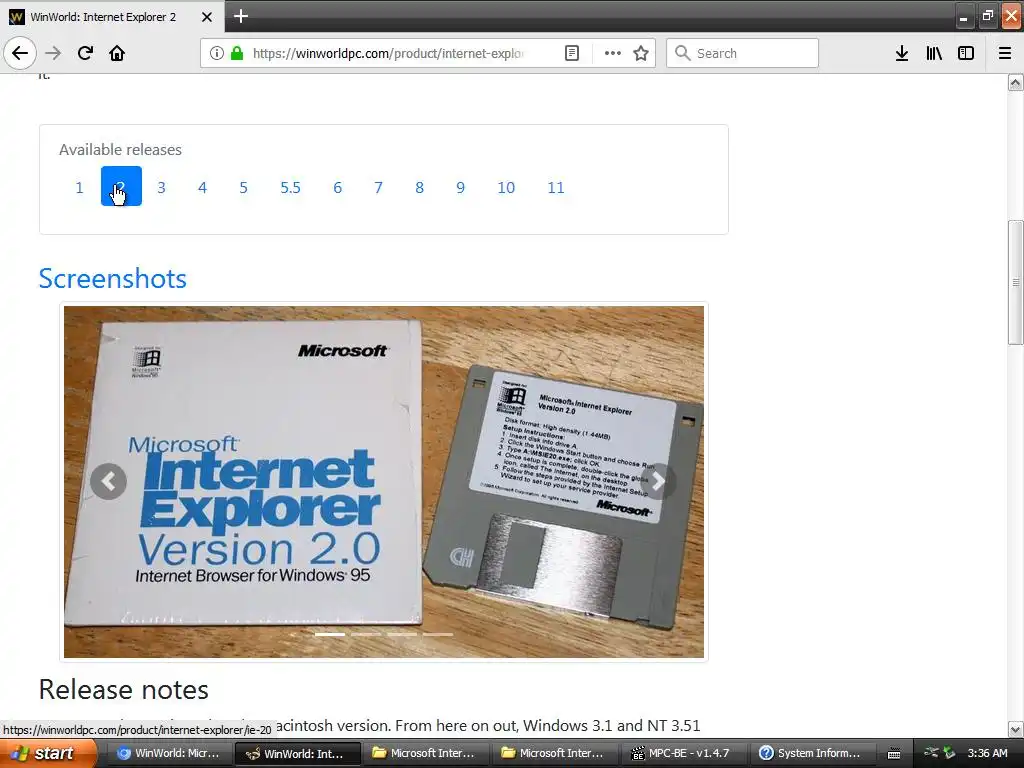This screenshot has width=1024, height=768.
Task: Click the Available releases label
Action: (120, 150)
